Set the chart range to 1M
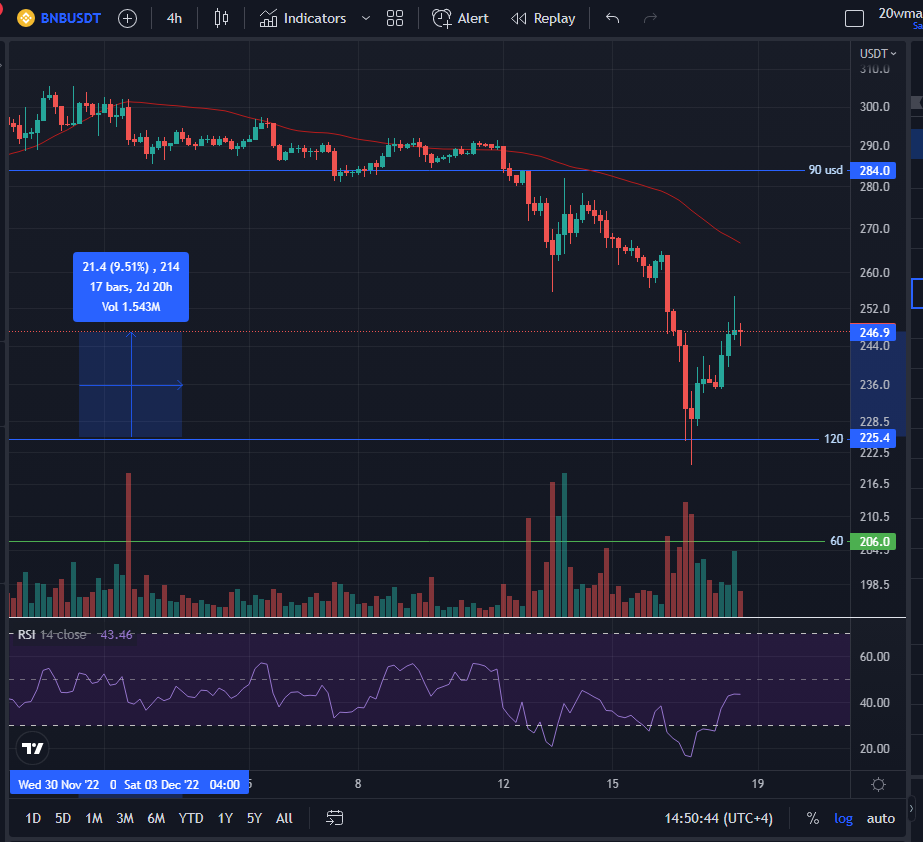 94,818
